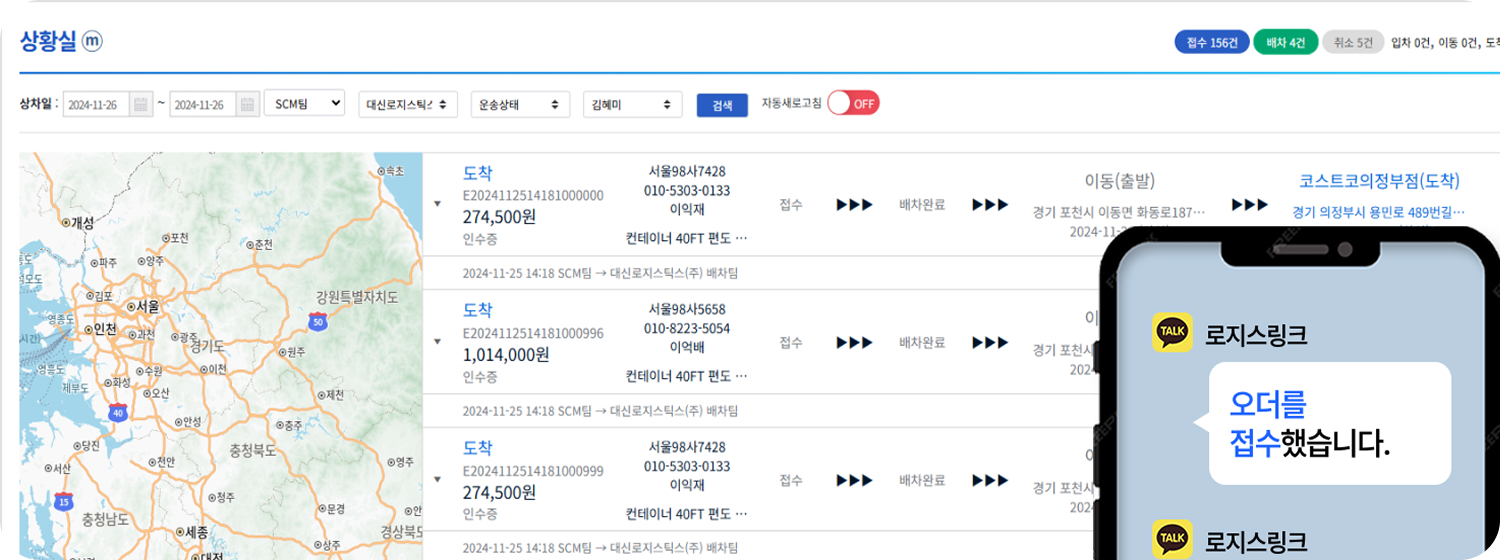
Task: Expand the second order row with 1,014,000원
Action: pyautogui.click(x=437, y=342)
